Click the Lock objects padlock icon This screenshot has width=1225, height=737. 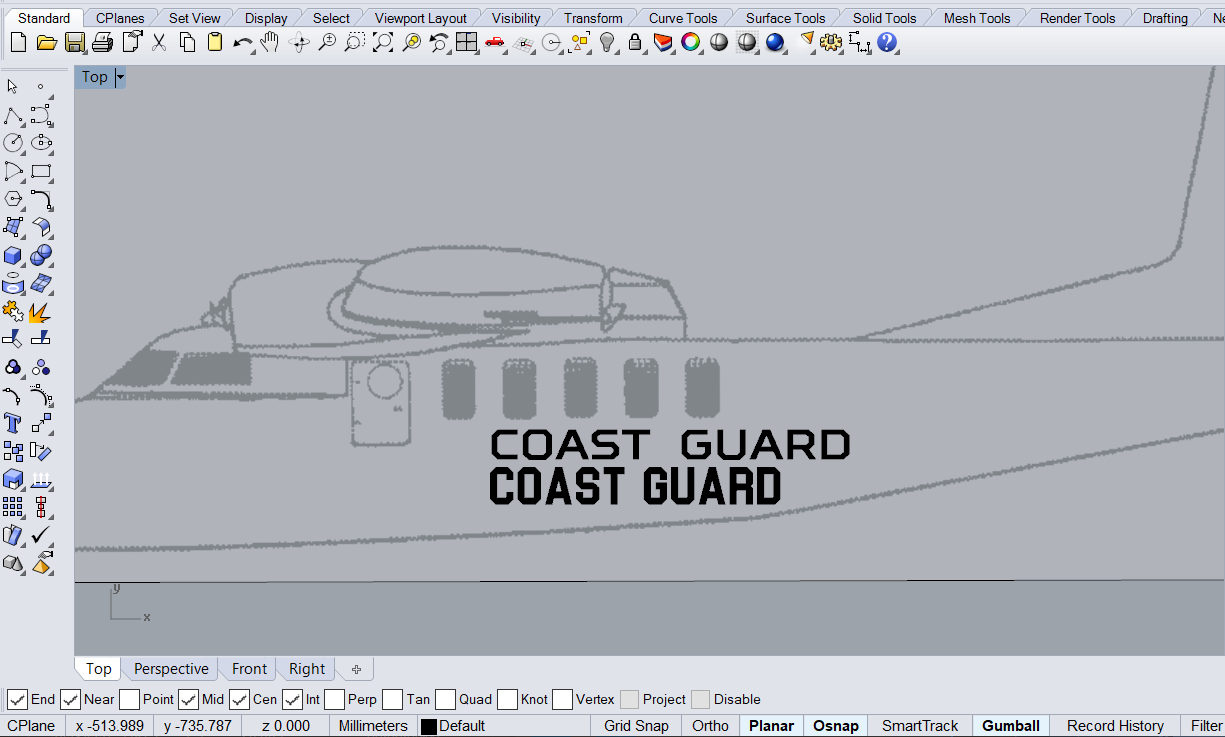tap(635, 42)
